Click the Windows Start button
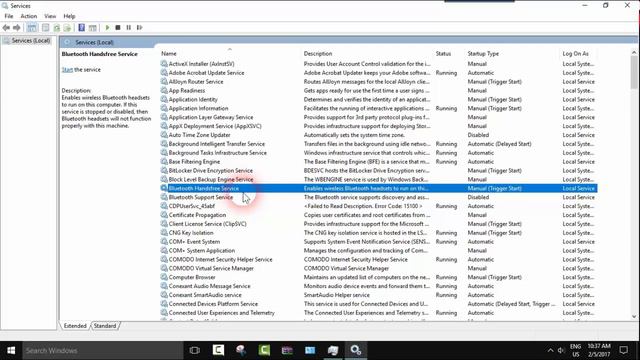This screenshot has width=640, height=360. pyautogui.click(x=11, y=350)
